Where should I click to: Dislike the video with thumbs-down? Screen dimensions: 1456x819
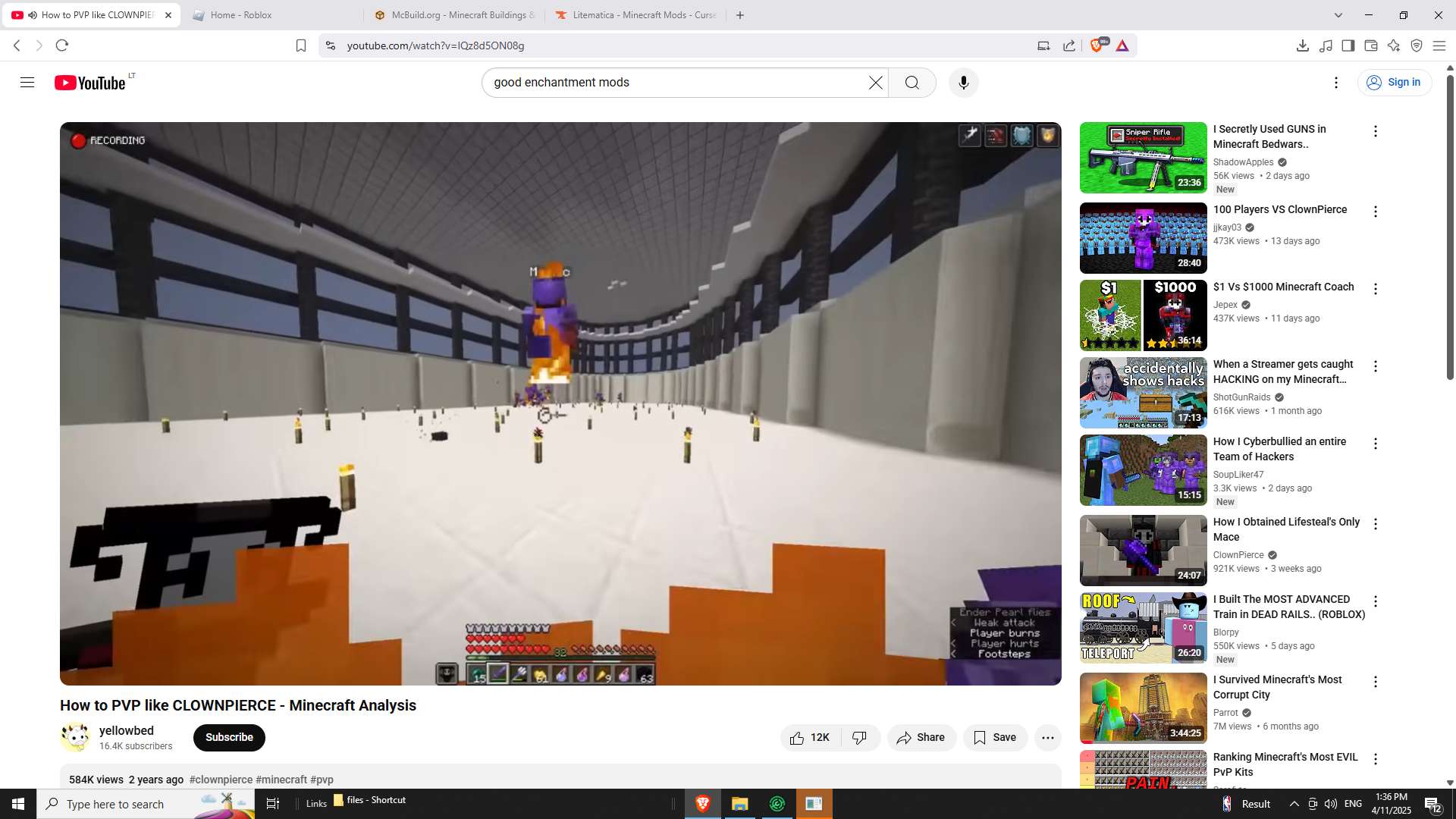[859, 737]
